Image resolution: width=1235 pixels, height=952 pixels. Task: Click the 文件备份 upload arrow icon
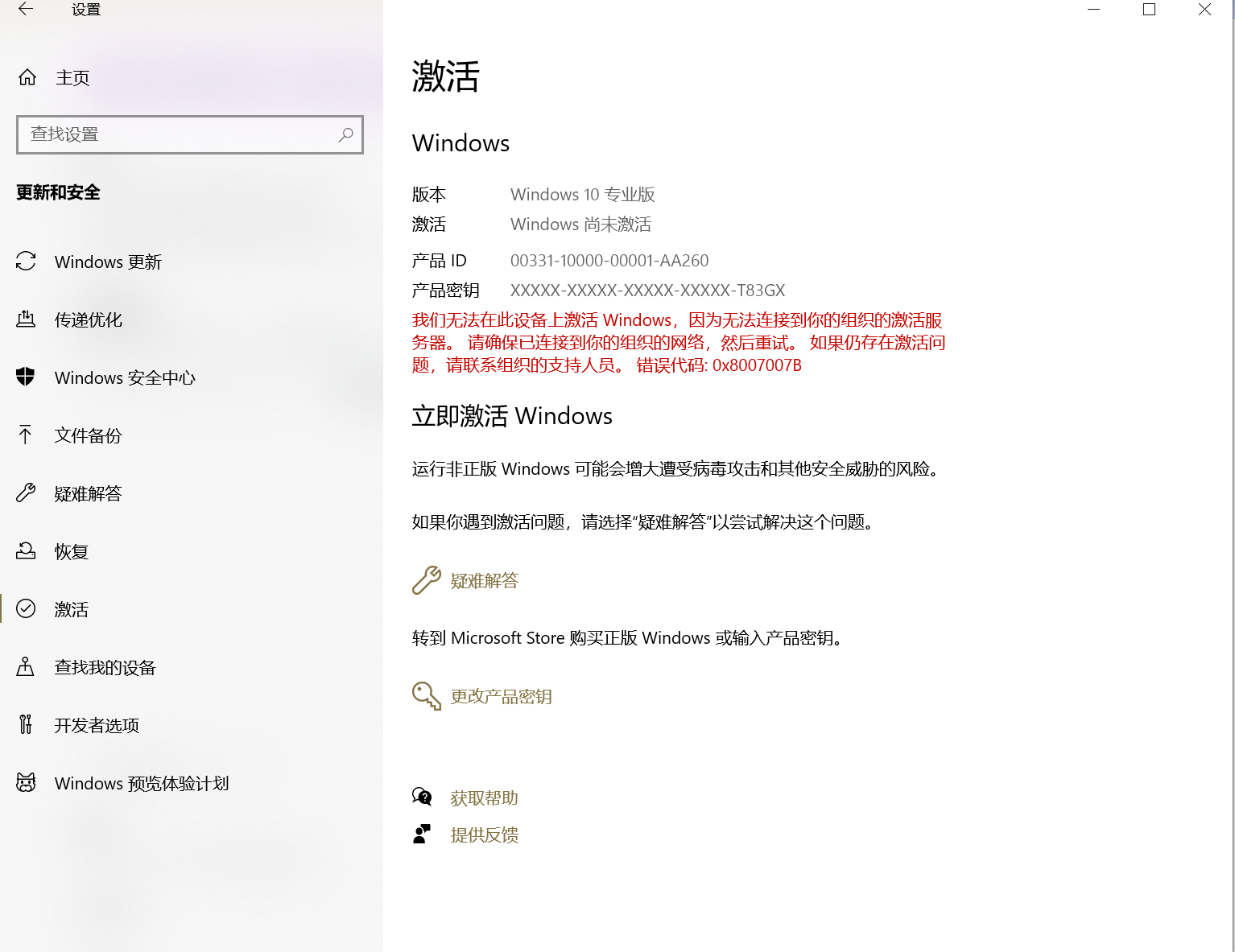pyautogui.click(x=26, y=435)
